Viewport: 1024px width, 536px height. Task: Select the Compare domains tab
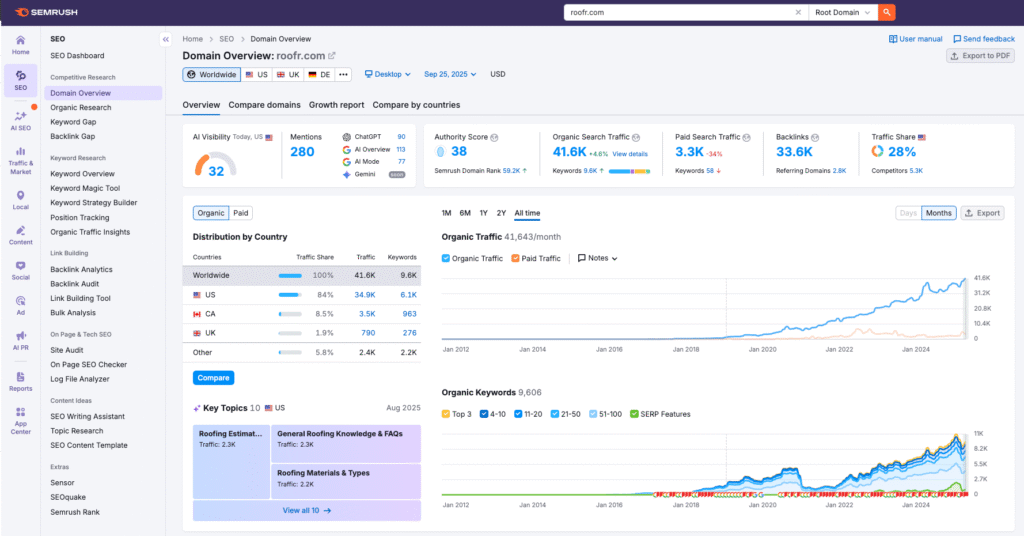[x=264, y=105]
